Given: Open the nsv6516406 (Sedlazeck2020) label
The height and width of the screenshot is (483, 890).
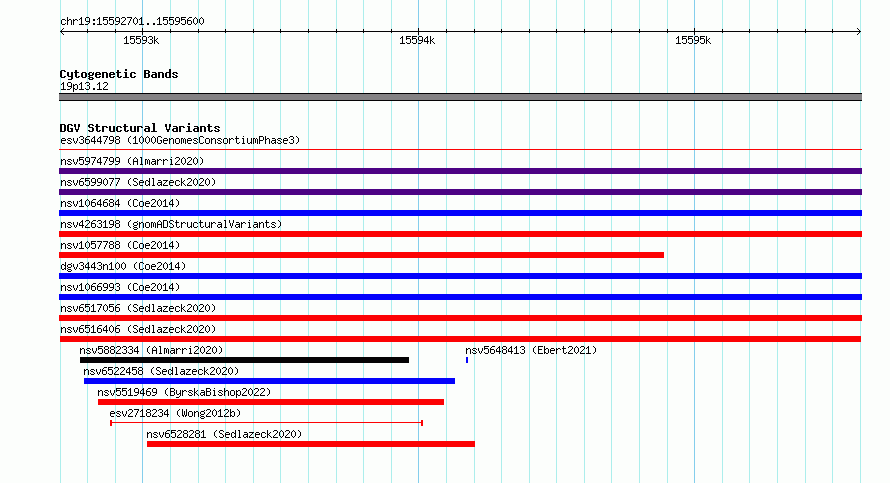Looking at the screenshot, I should point(138,329).
